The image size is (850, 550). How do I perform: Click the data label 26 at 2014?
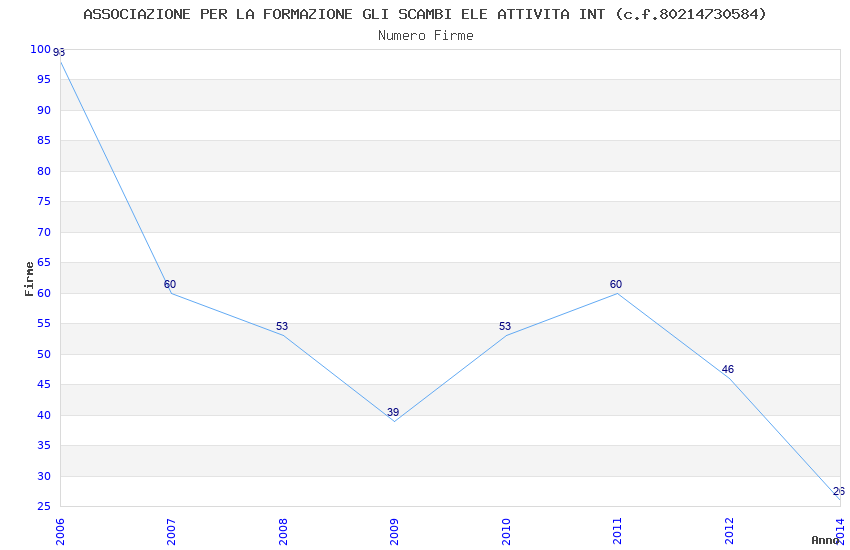pyautogui.click(x=839, y=492)
